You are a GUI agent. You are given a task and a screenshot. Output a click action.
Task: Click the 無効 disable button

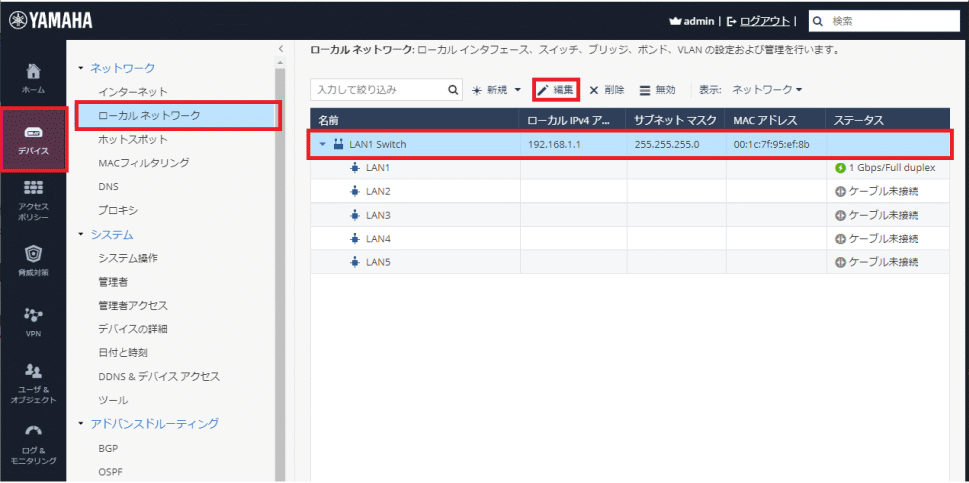pos(657,90)
